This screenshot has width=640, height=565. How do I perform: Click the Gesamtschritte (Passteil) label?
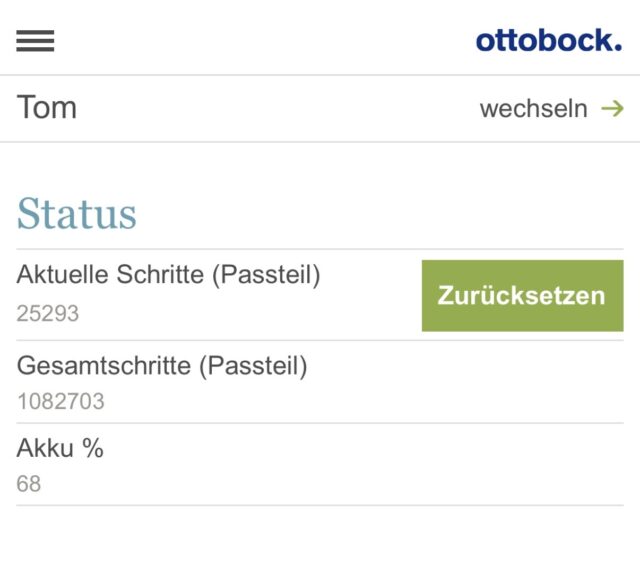click(162, 366)
